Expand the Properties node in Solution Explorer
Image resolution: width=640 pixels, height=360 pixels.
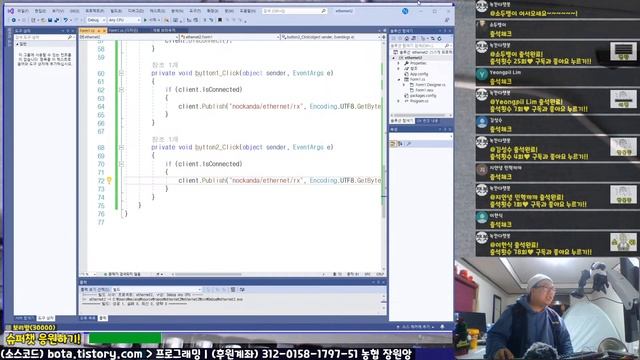[399, 63]
